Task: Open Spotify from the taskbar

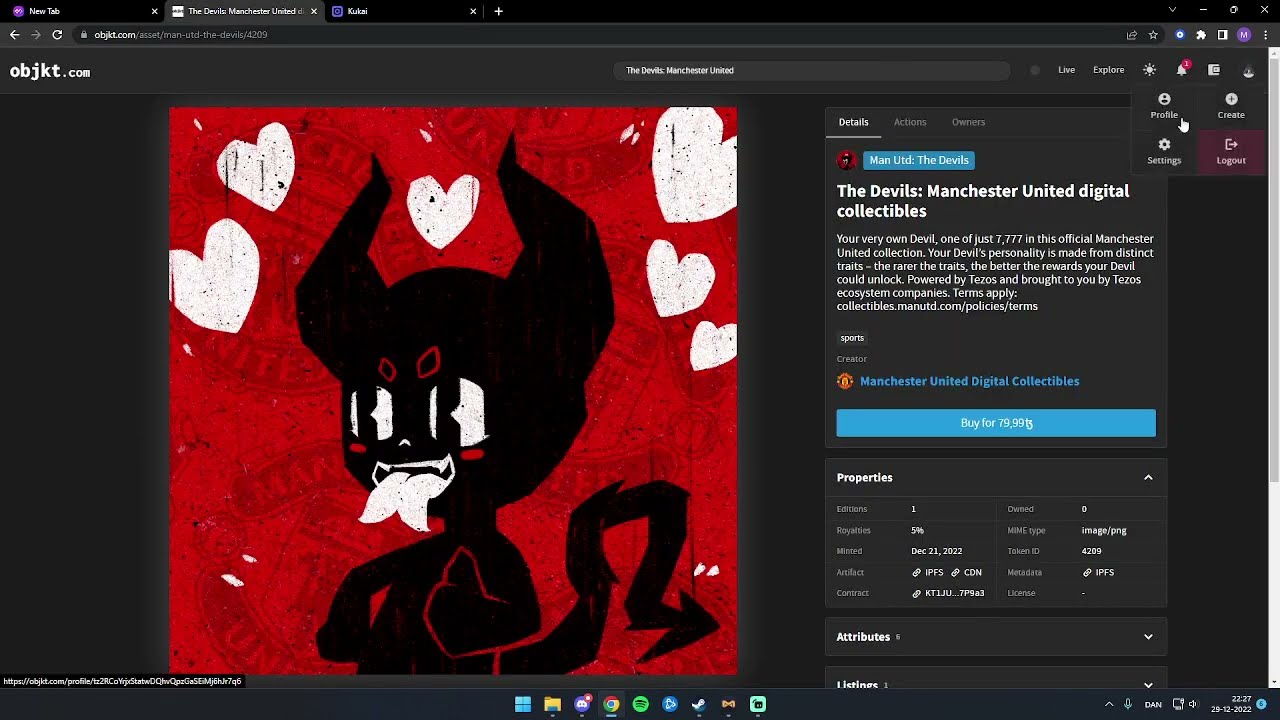Action: [x=640, y=705]
